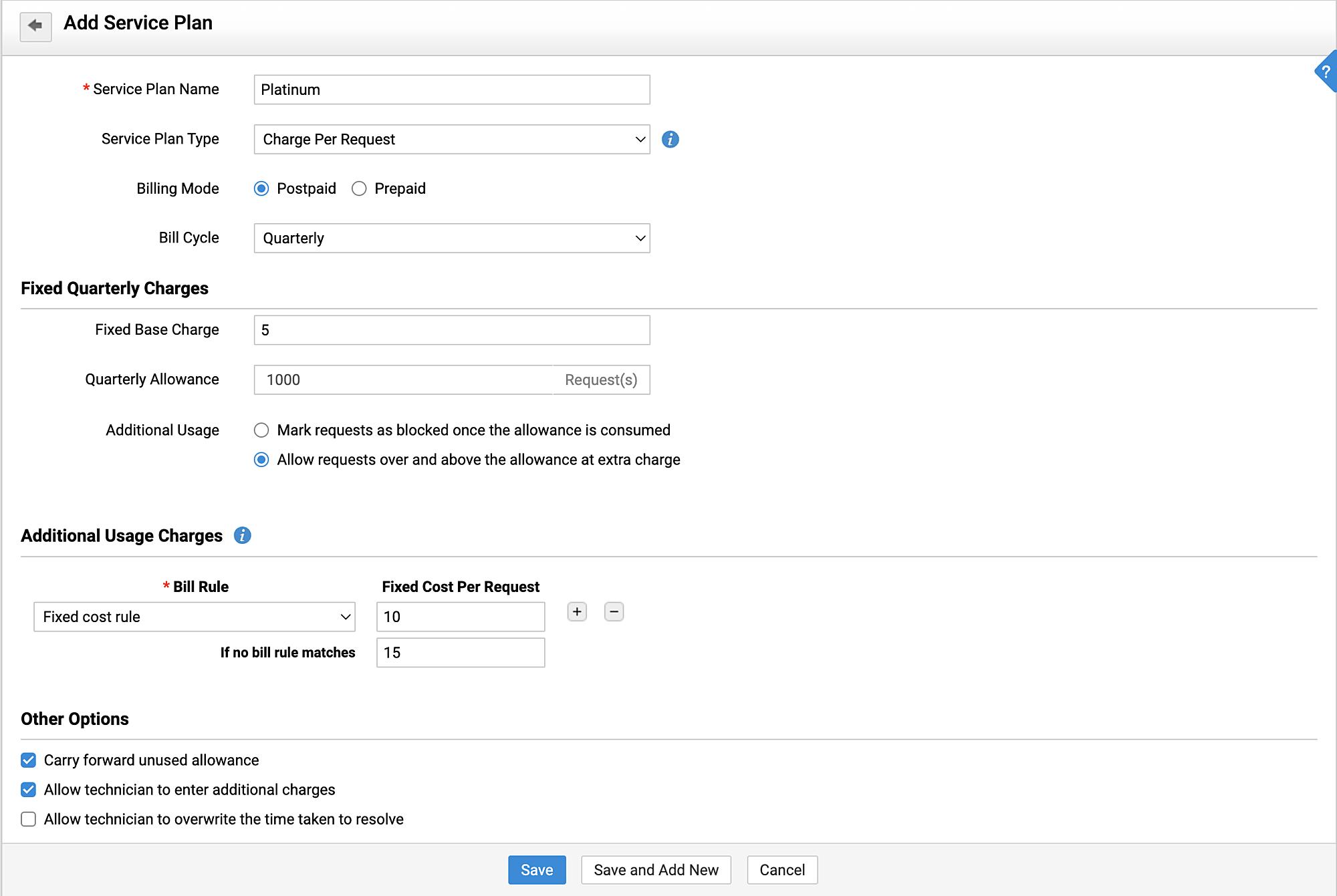Toggle Allow technician to enter additional charges
The width and height of the screenshot is (1337, 896).
pyautogui.click(x=28, y=790)
